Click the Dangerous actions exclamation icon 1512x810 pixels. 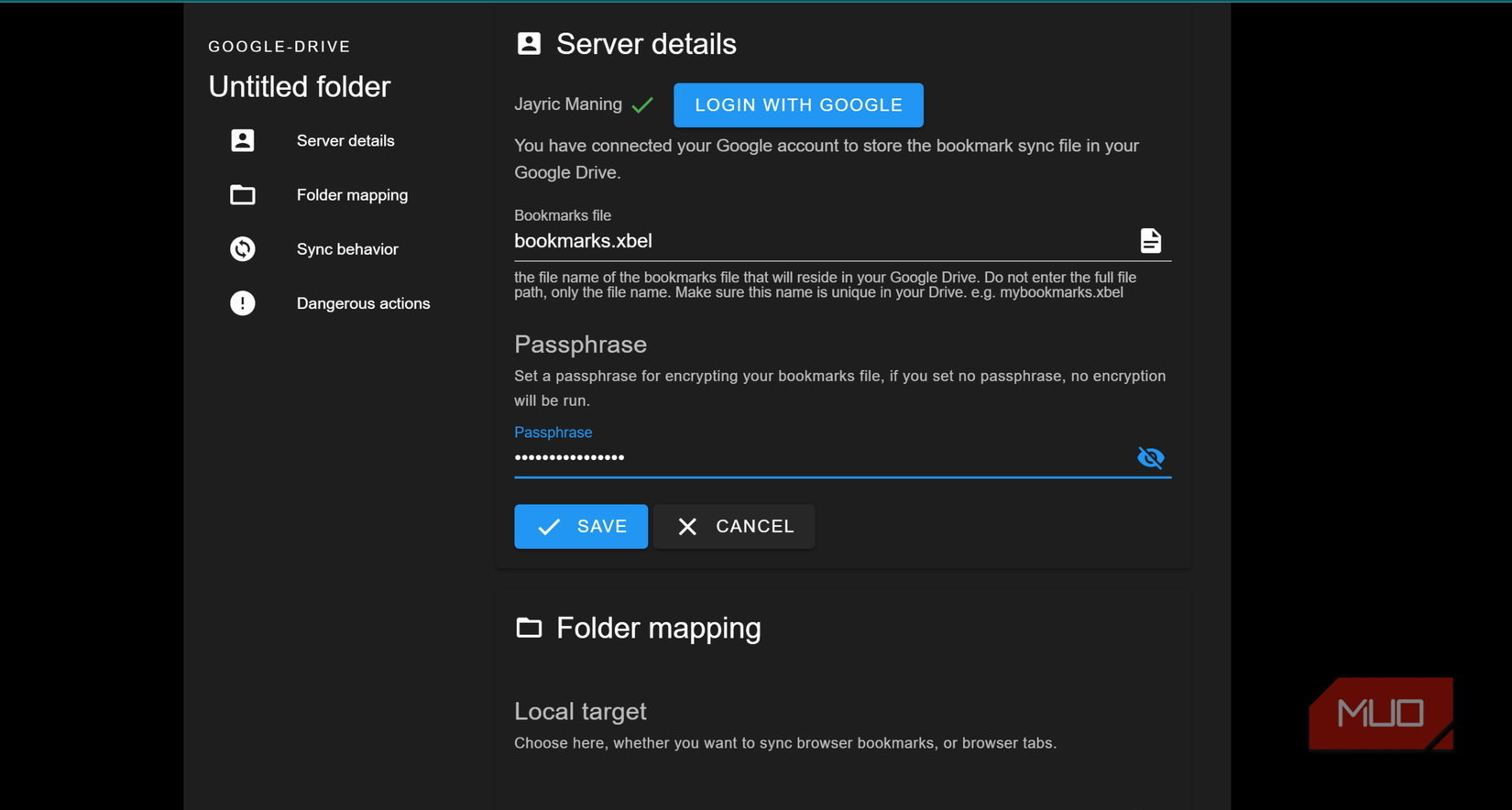coord(243,303)
